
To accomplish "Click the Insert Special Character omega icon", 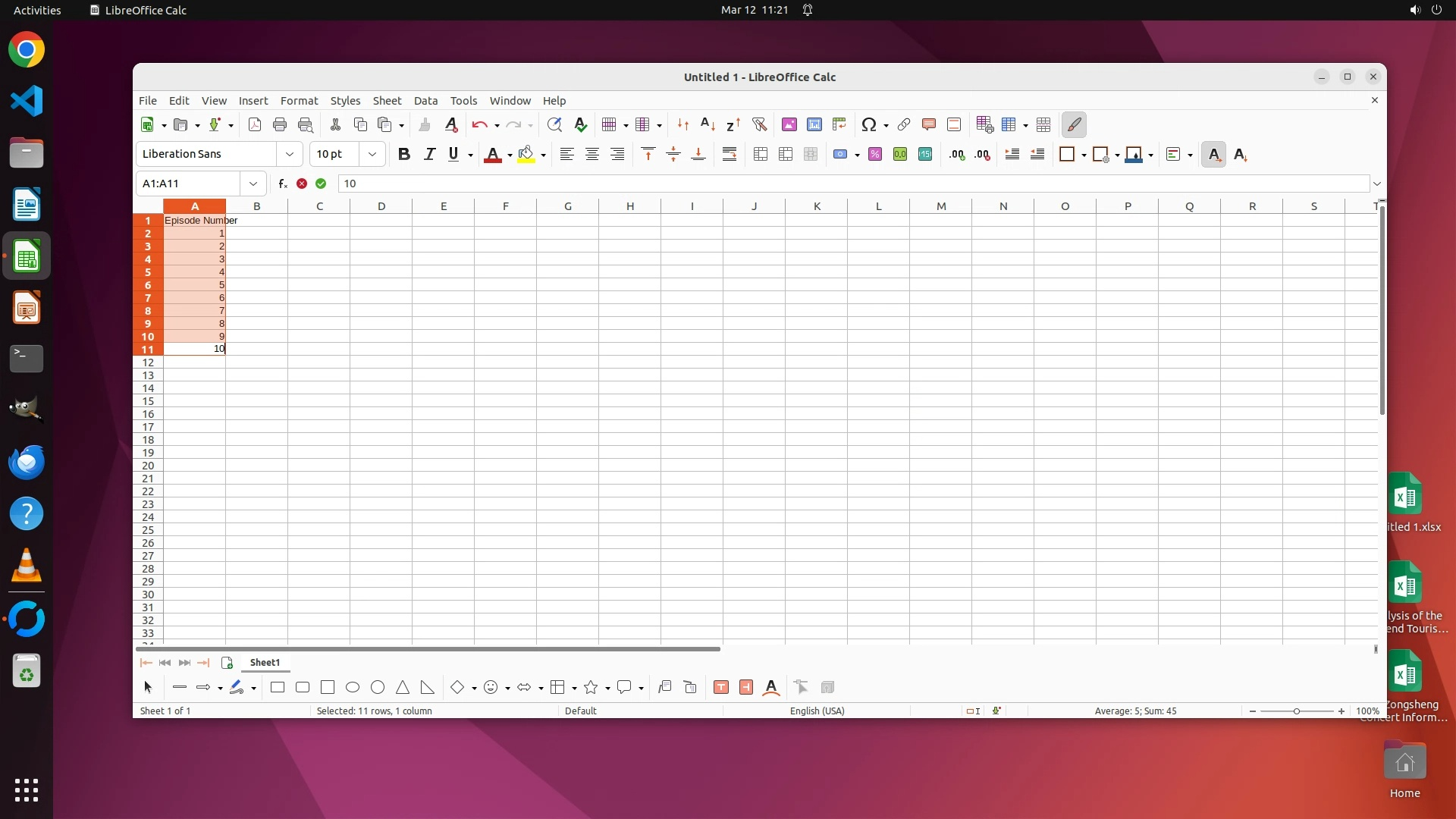I will pyautogui.click(x=869, y=124).
